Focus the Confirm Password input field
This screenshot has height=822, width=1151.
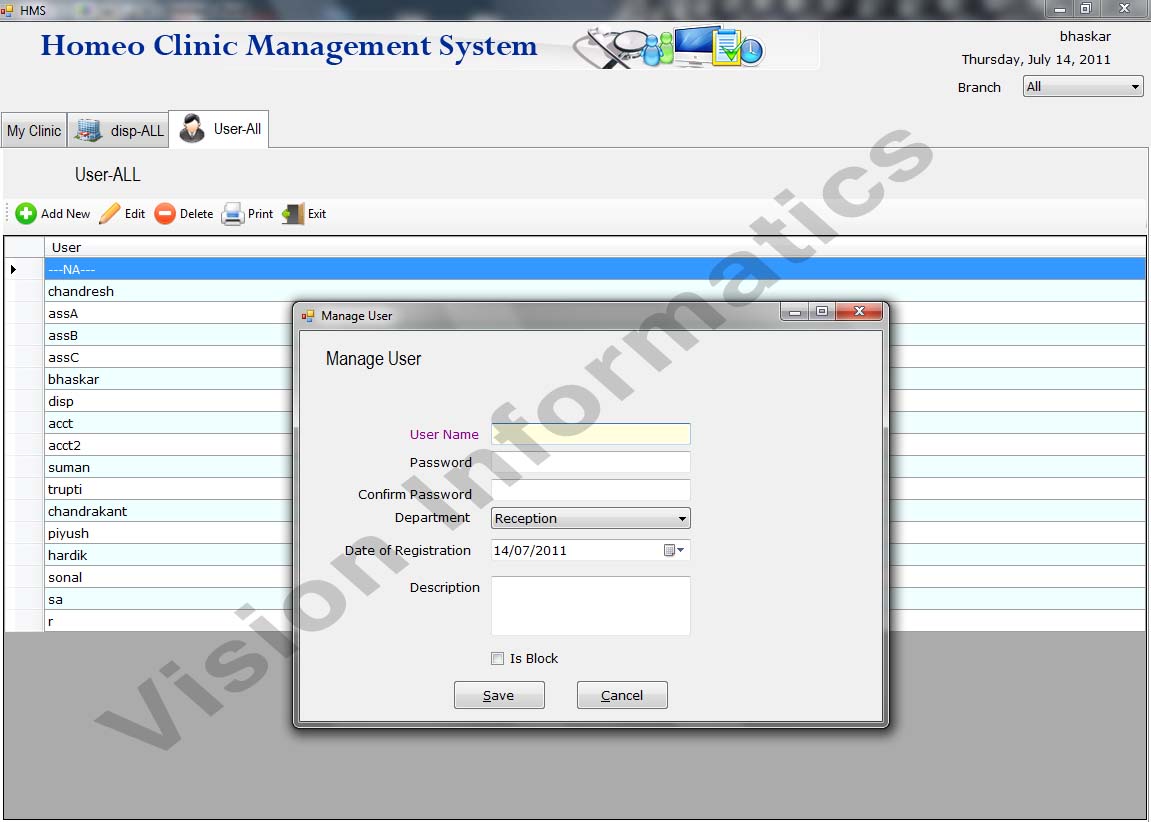point(591,490)
